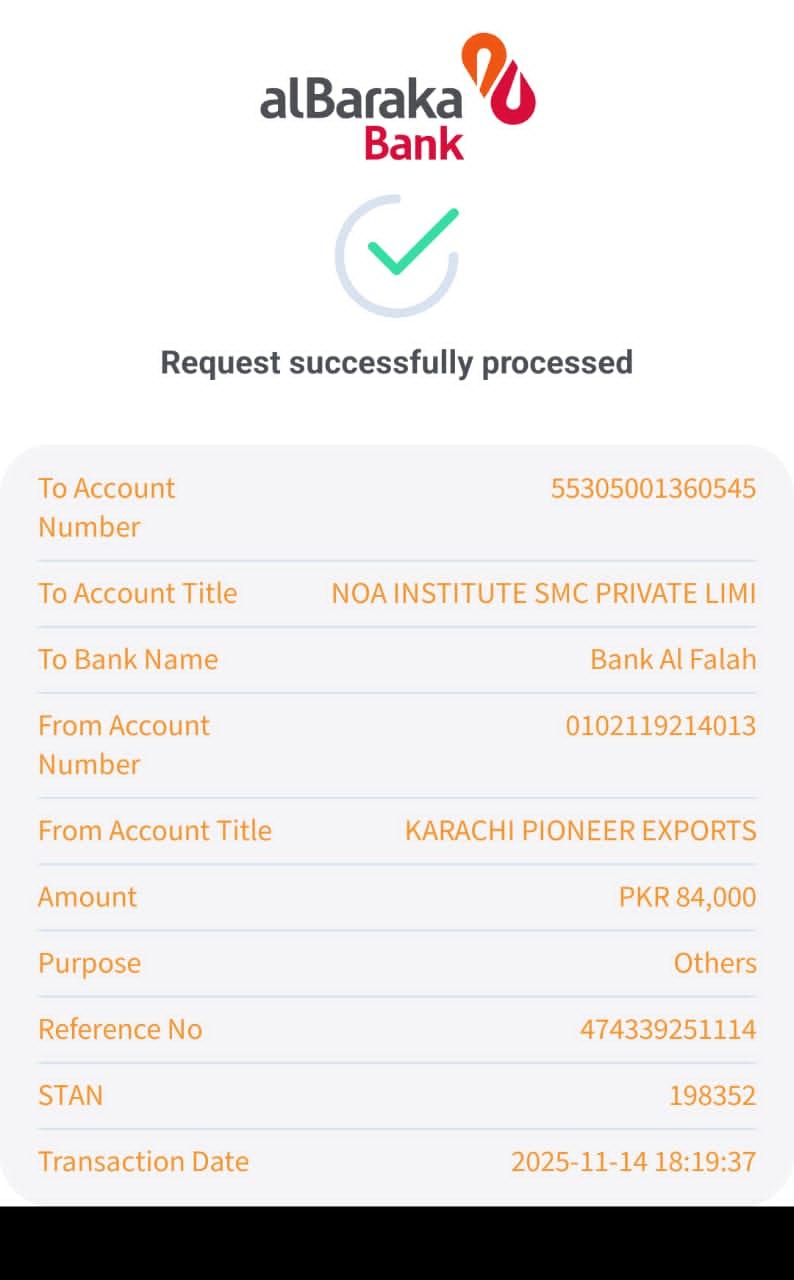Viewport: 794px width, 1280px height.
Task: Tap the Bank Al Falah value
Action: (x=673, y=659)
